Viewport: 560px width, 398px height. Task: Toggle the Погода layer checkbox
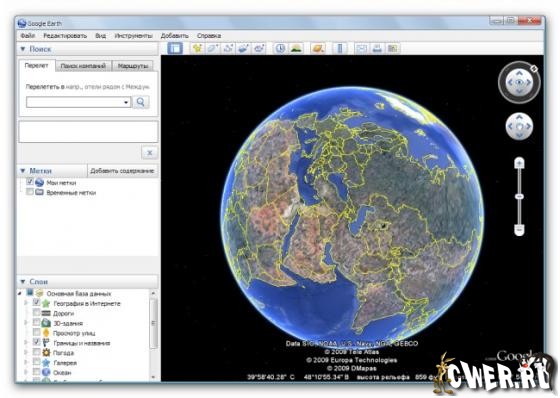36,352
